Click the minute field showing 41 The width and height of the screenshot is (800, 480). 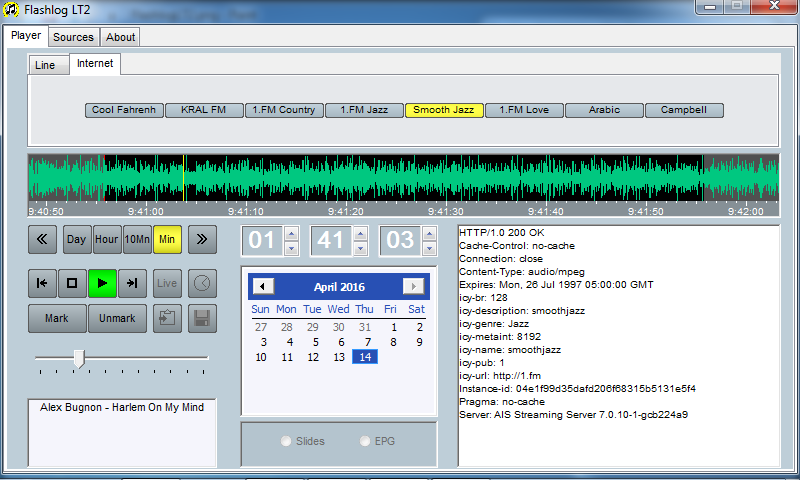click(x=331, y=241)
